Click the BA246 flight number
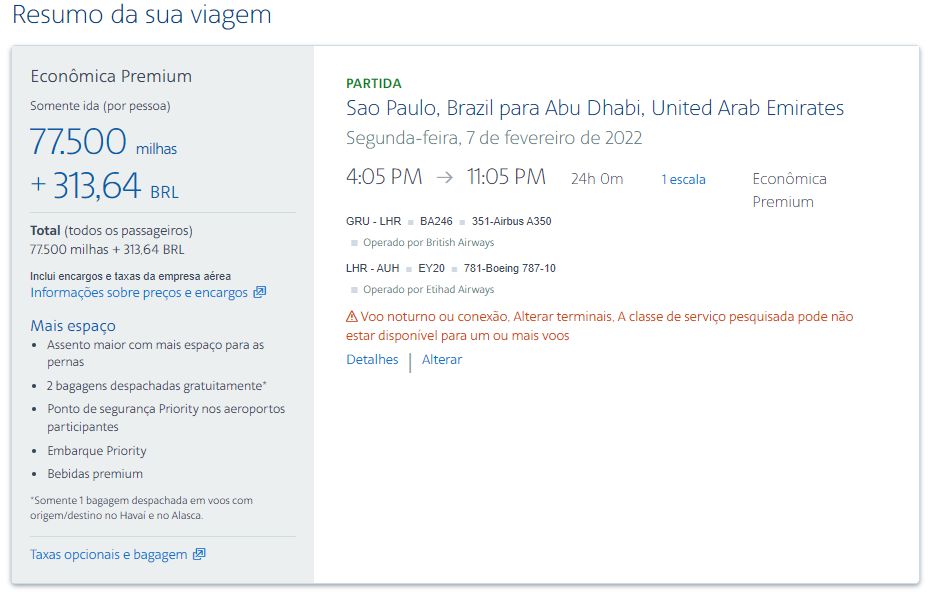This screenshot has width=930, height=592. 436,221
